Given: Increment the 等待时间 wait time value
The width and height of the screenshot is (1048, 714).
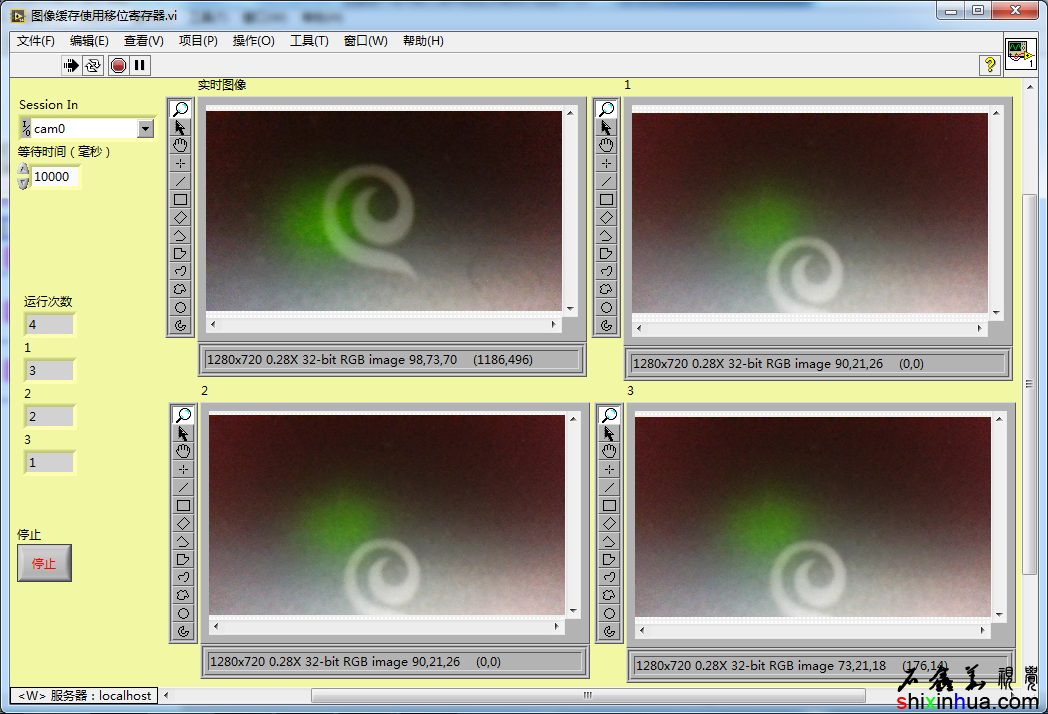Looking at the screenshot, I should 24,171.
